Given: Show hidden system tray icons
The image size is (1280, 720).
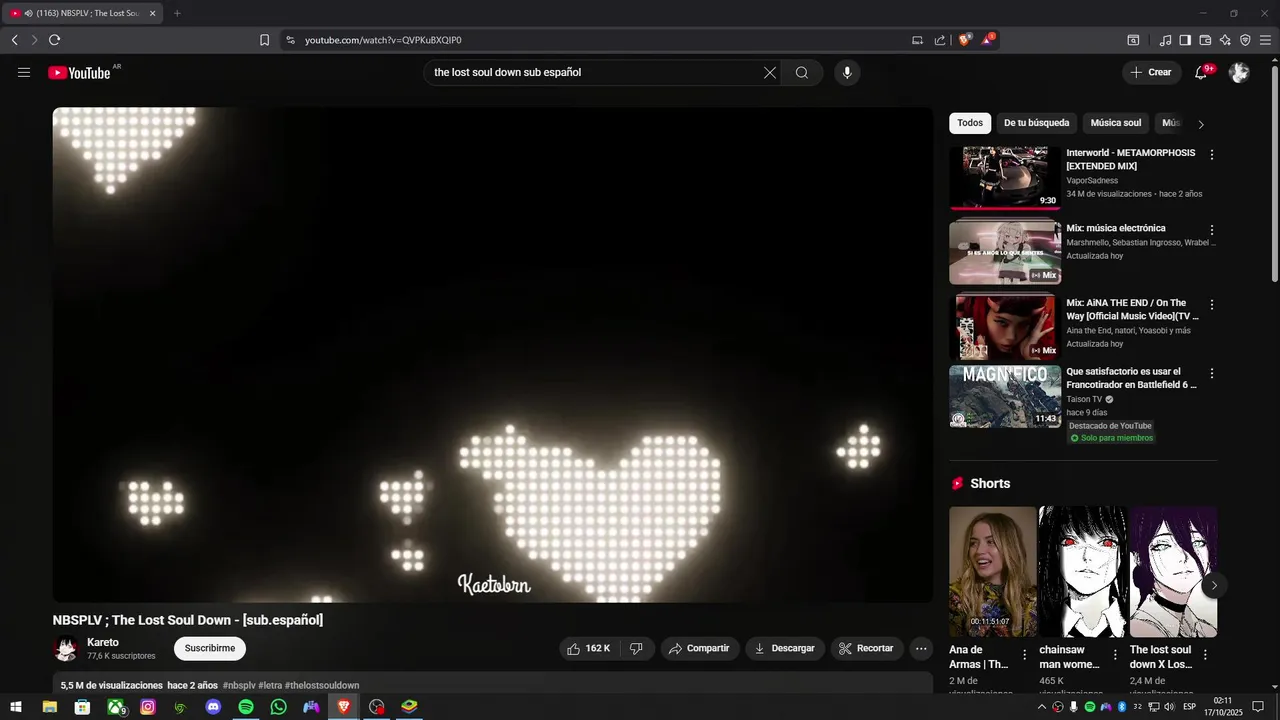Looking at the screenshot, I should tap(1042, 707).
